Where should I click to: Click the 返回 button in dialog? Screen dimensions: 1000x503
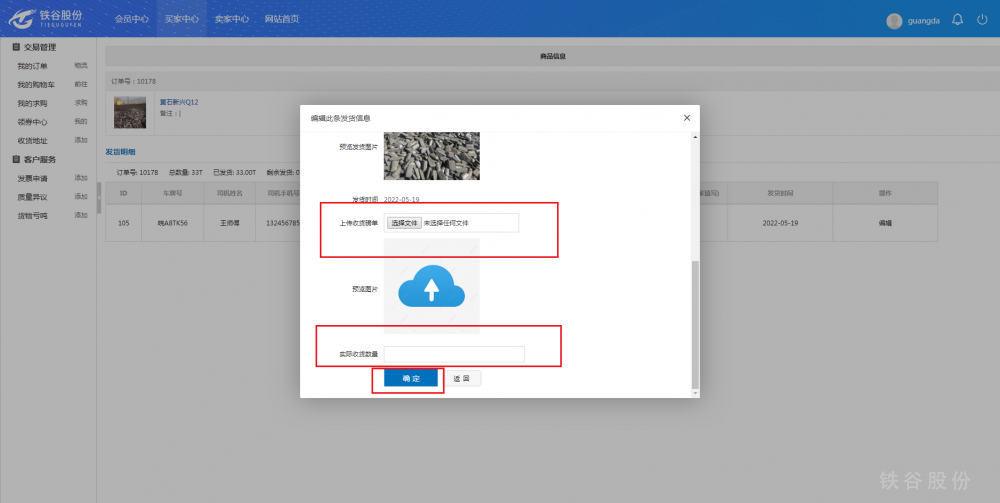[461, 379]
